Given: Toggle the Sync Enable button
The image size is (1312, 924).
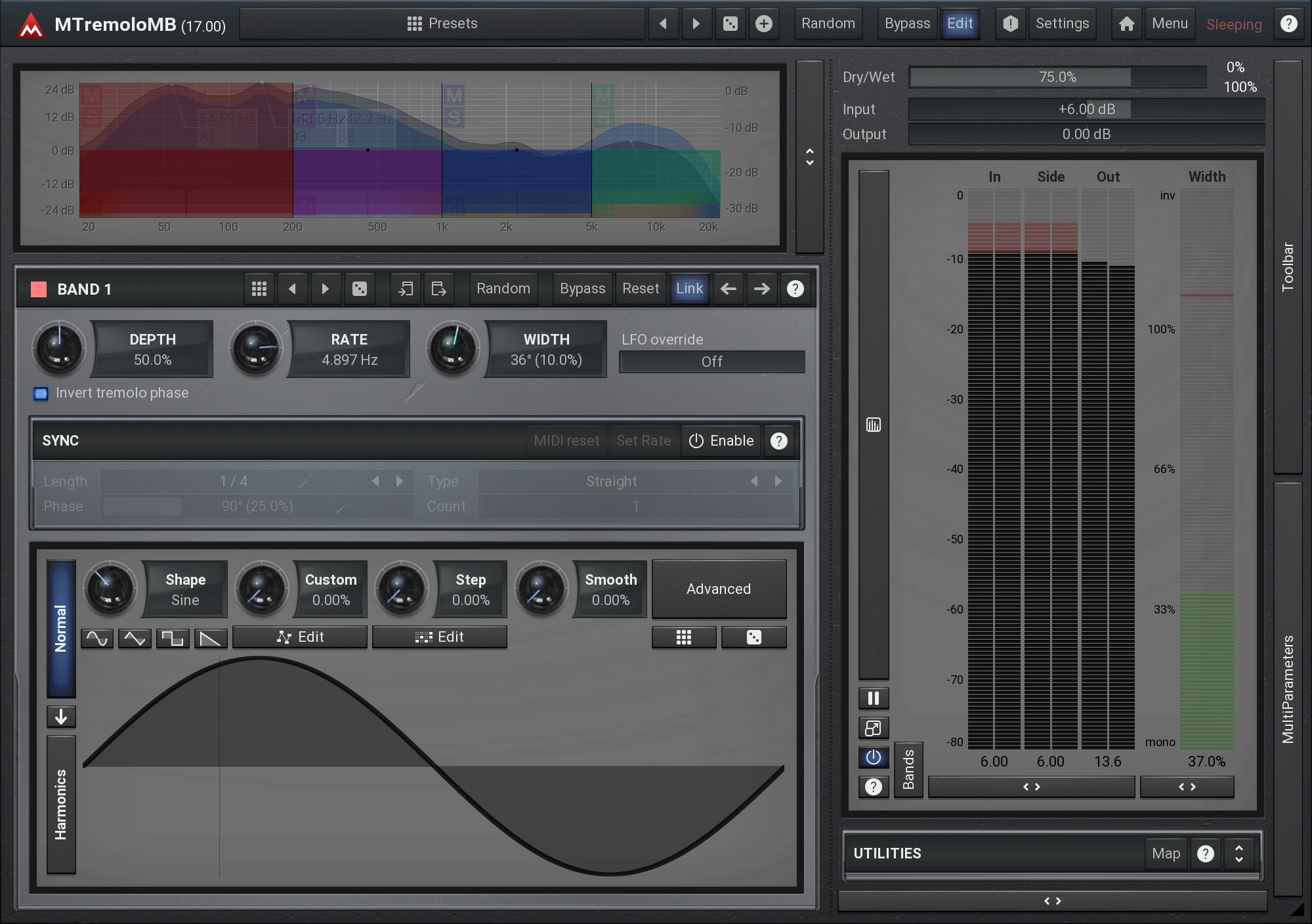Looking at the screenshot, I should (721, 441).
